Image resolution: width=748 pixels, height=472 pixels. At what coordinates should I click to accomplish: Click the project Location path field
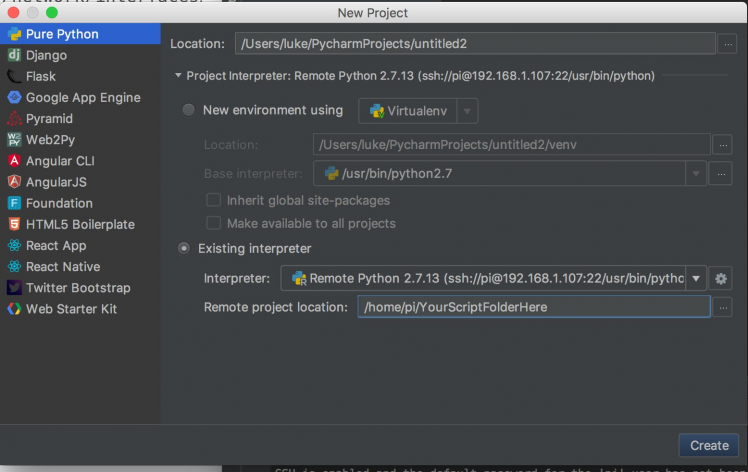(x=475, y=44)
